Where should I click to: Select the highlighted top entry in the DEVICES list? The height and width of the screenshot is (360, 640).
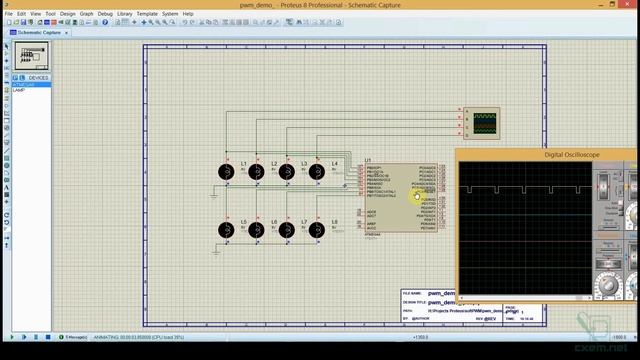[x=31, y=84]
